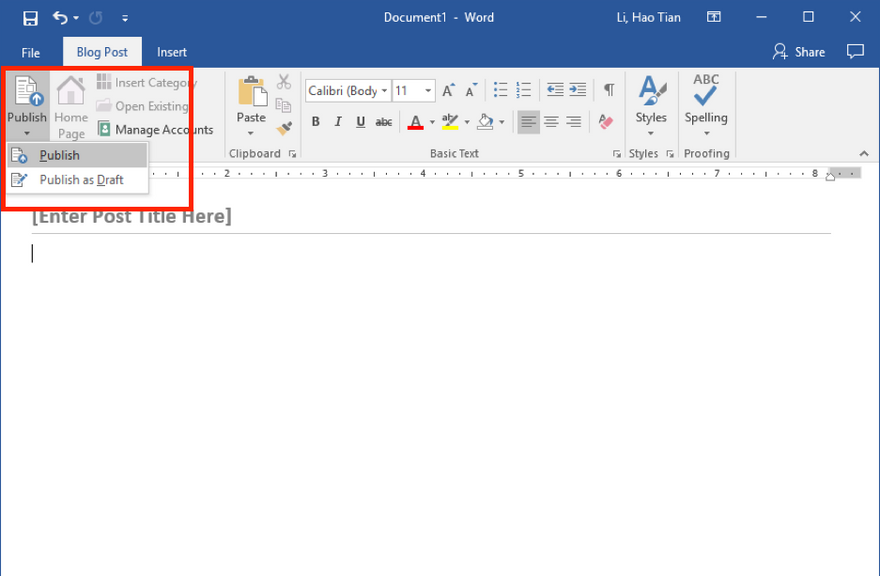Image resolution: width=880 pixels, height=576 pixels.
Task: Click the Cut scissors icon
Action: click(x=284, y=82)
